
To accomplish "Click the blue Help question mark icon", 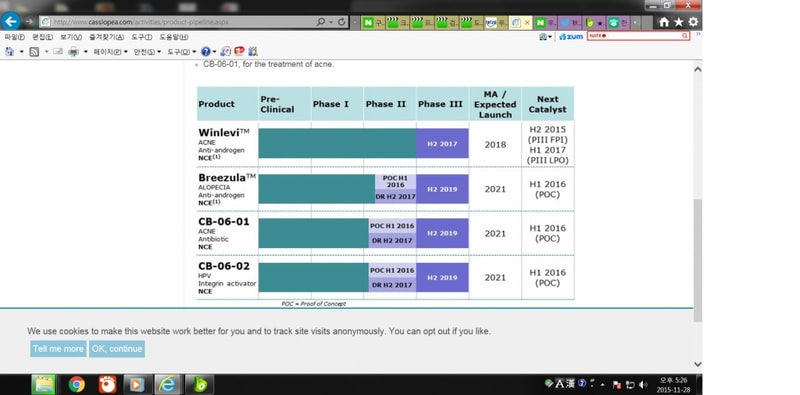I will point(206,52).
